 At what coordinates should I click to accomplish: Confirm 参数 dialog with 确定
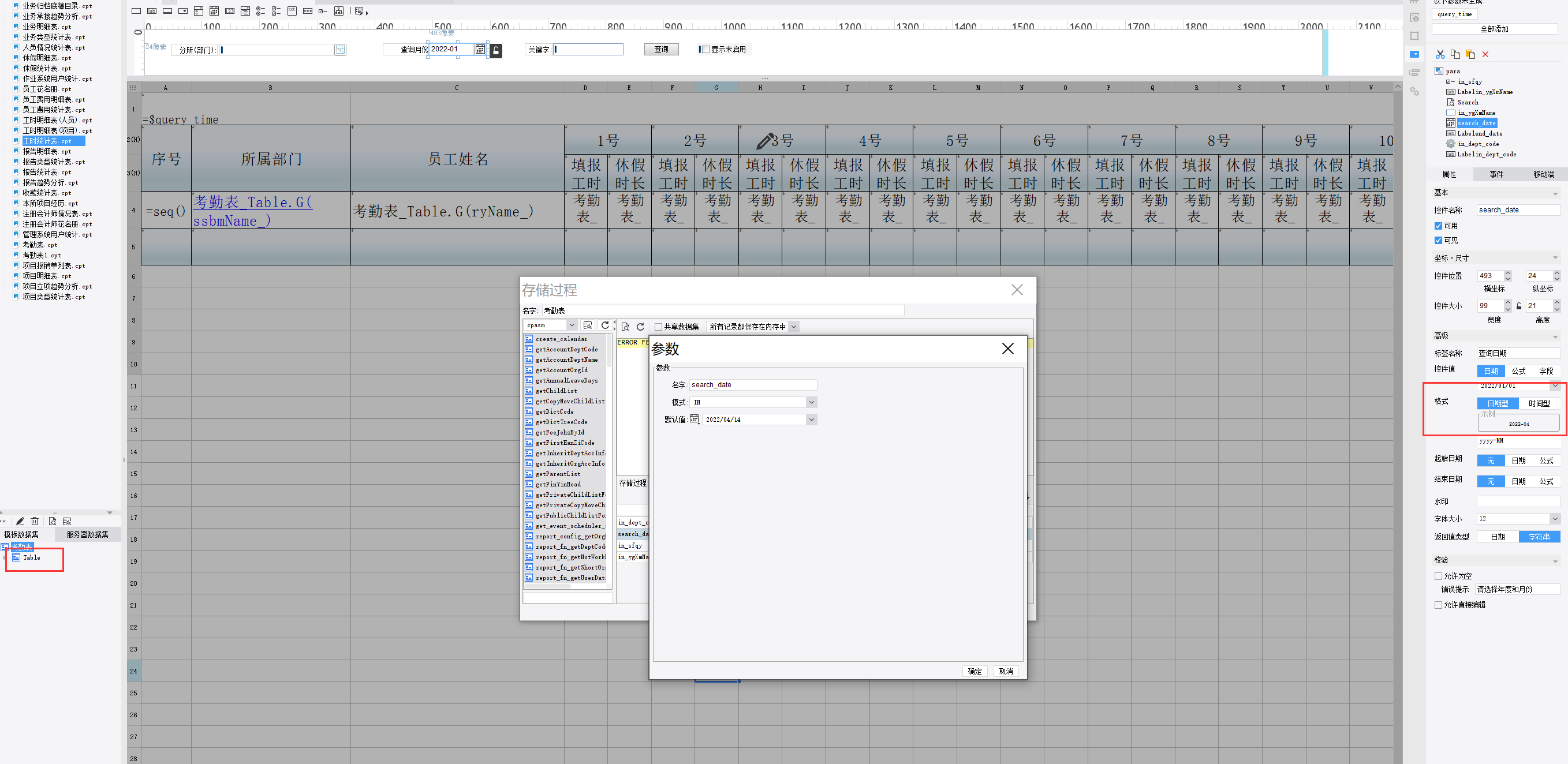(x=975, y=671)
